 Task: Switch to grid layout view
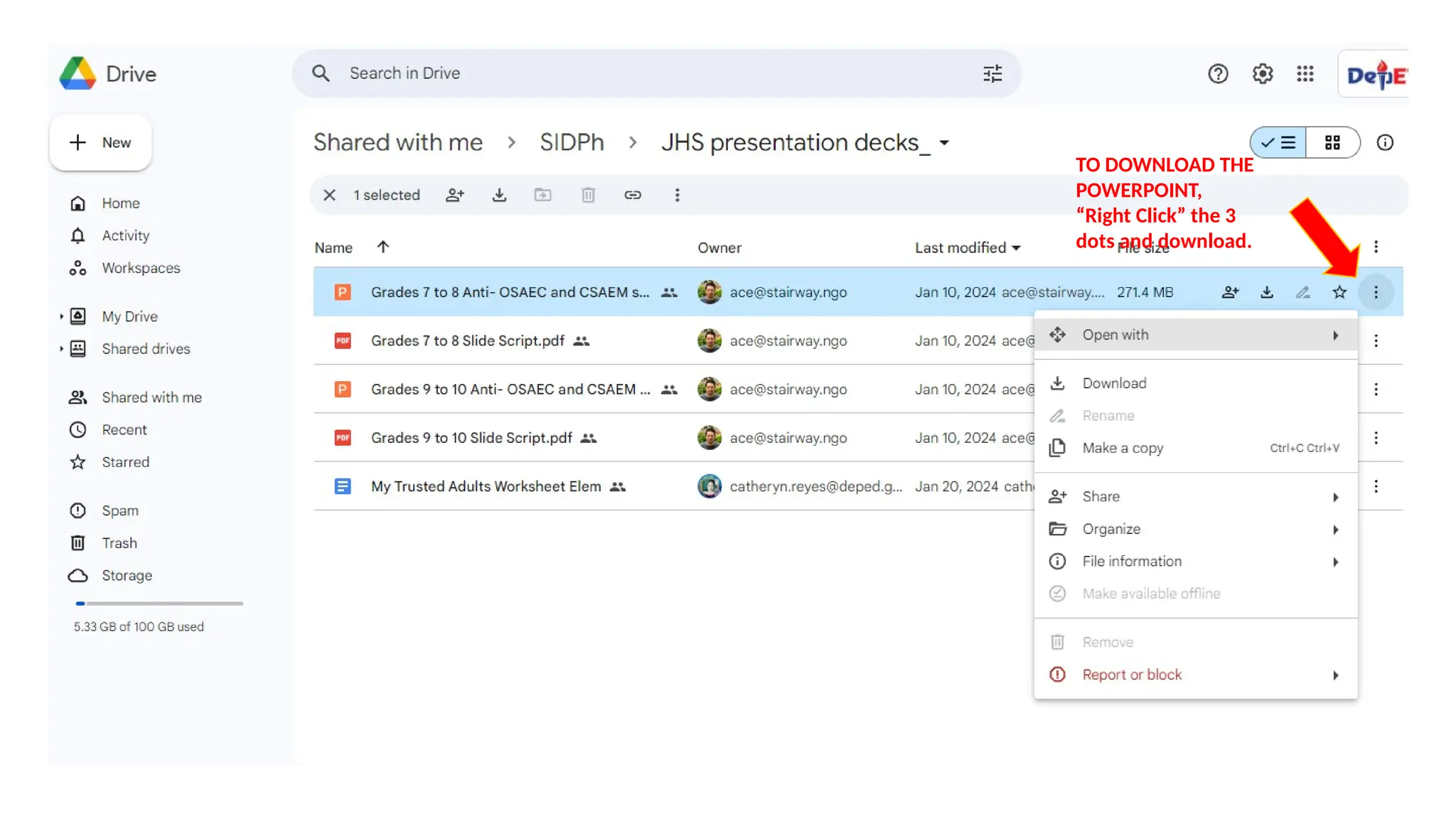[x=1332, y=142]
